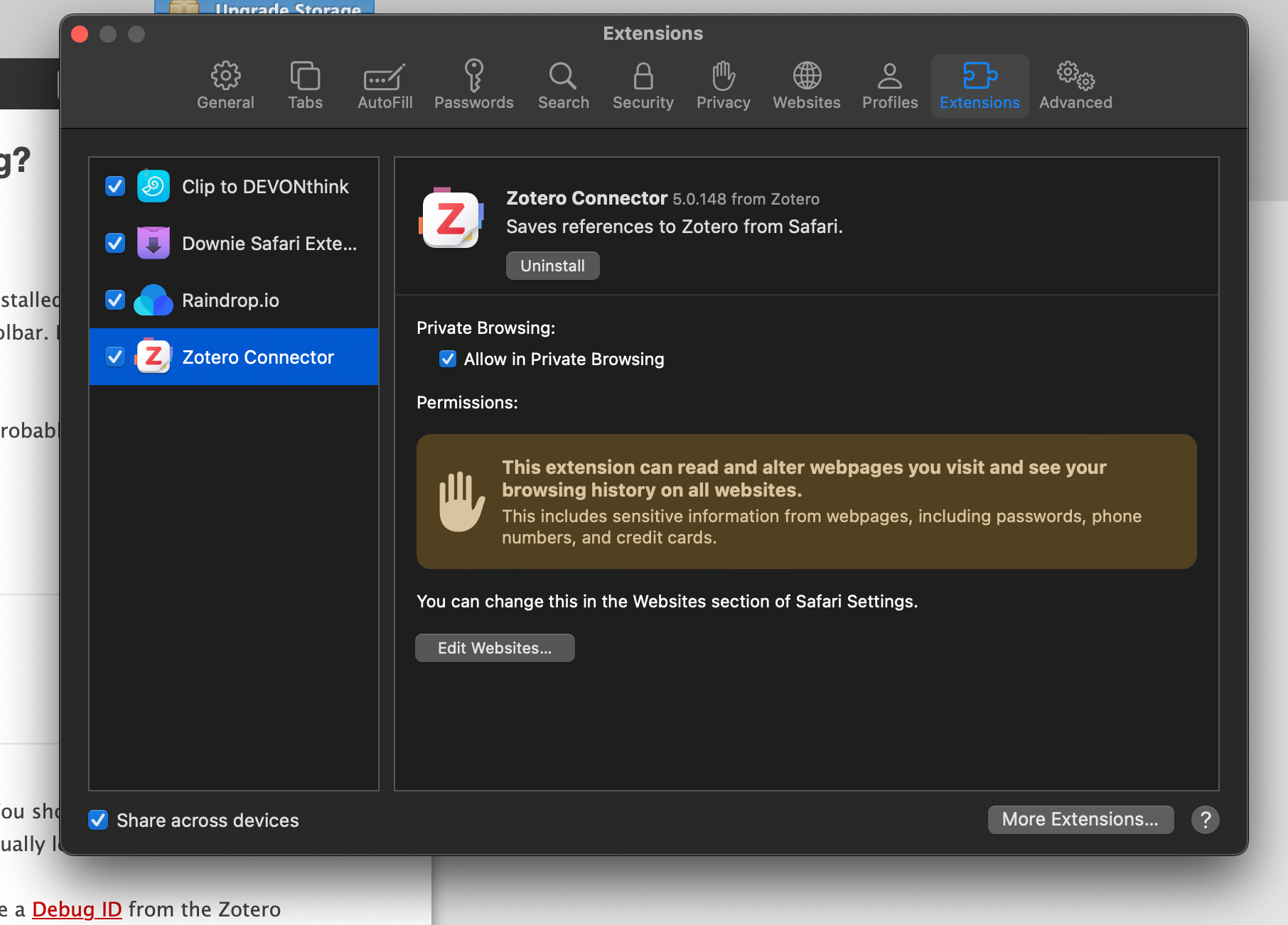Click the large Zotero Connector logo
Image resolution: width=1288 pixels, height=925 pixels.
pos(451,218)
